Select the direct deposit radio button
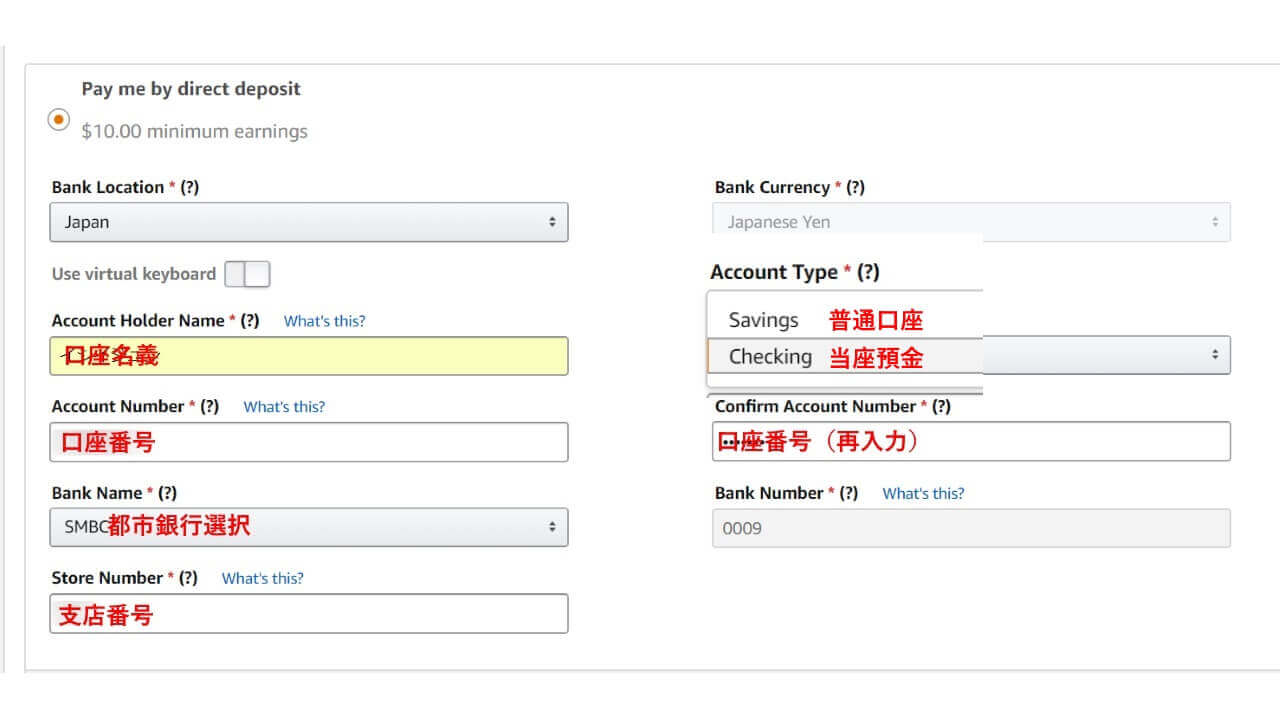Viewport: 1280px width, 720px height. click(x=59, y=119)
